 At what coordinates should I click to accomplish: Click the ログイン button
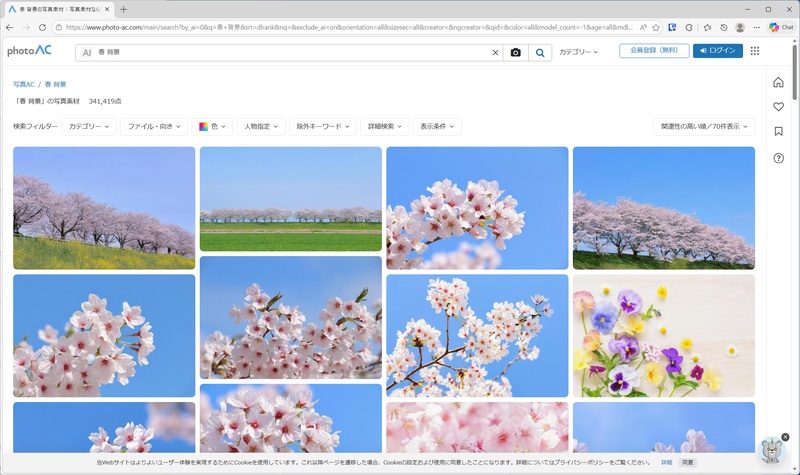pos(717,51)
